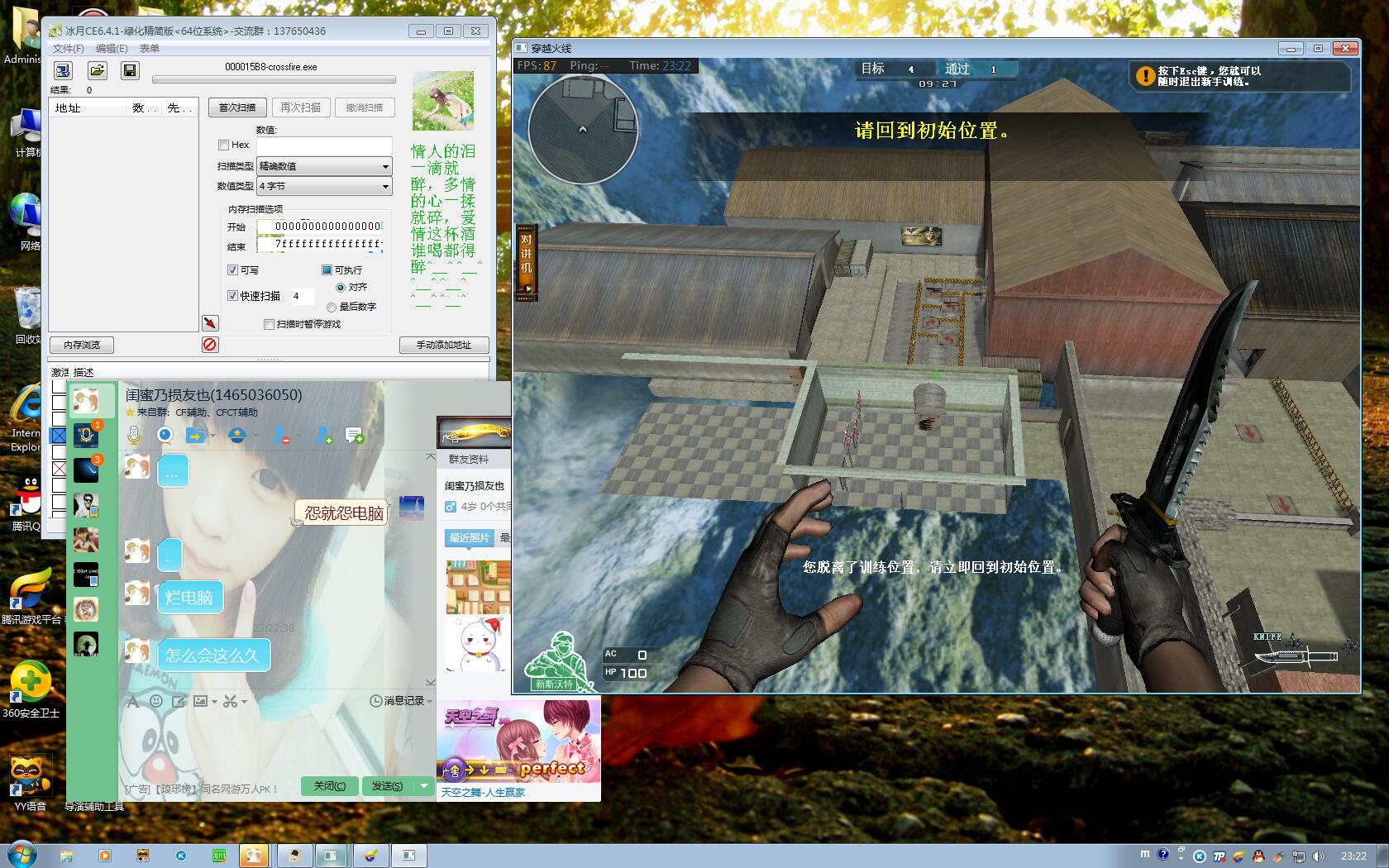
Task: Open the dropdown arrow beside 发送(S) button
Action: [x=424, y=785]
